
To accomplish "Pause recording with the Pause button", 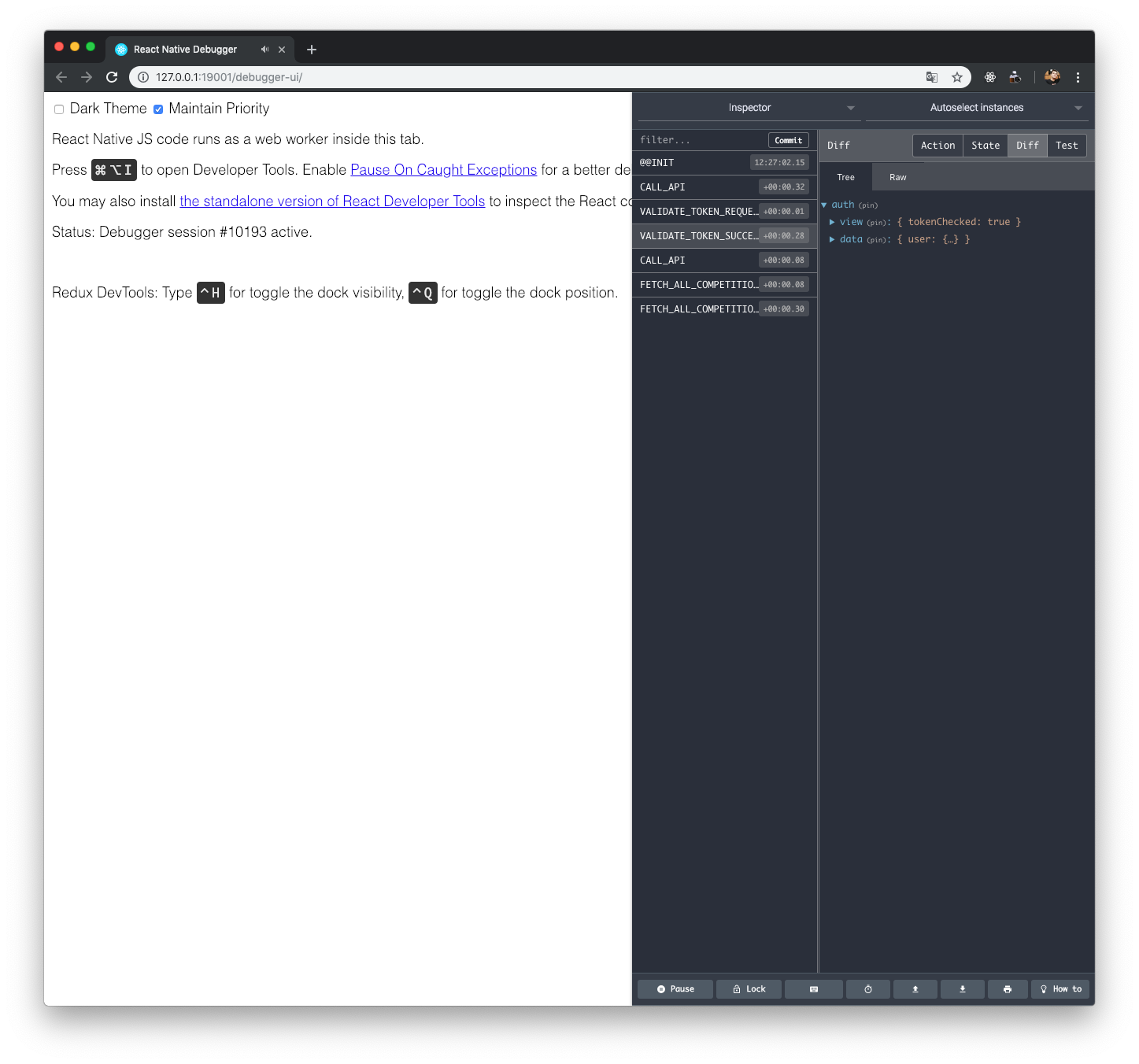I will [675, 989].
